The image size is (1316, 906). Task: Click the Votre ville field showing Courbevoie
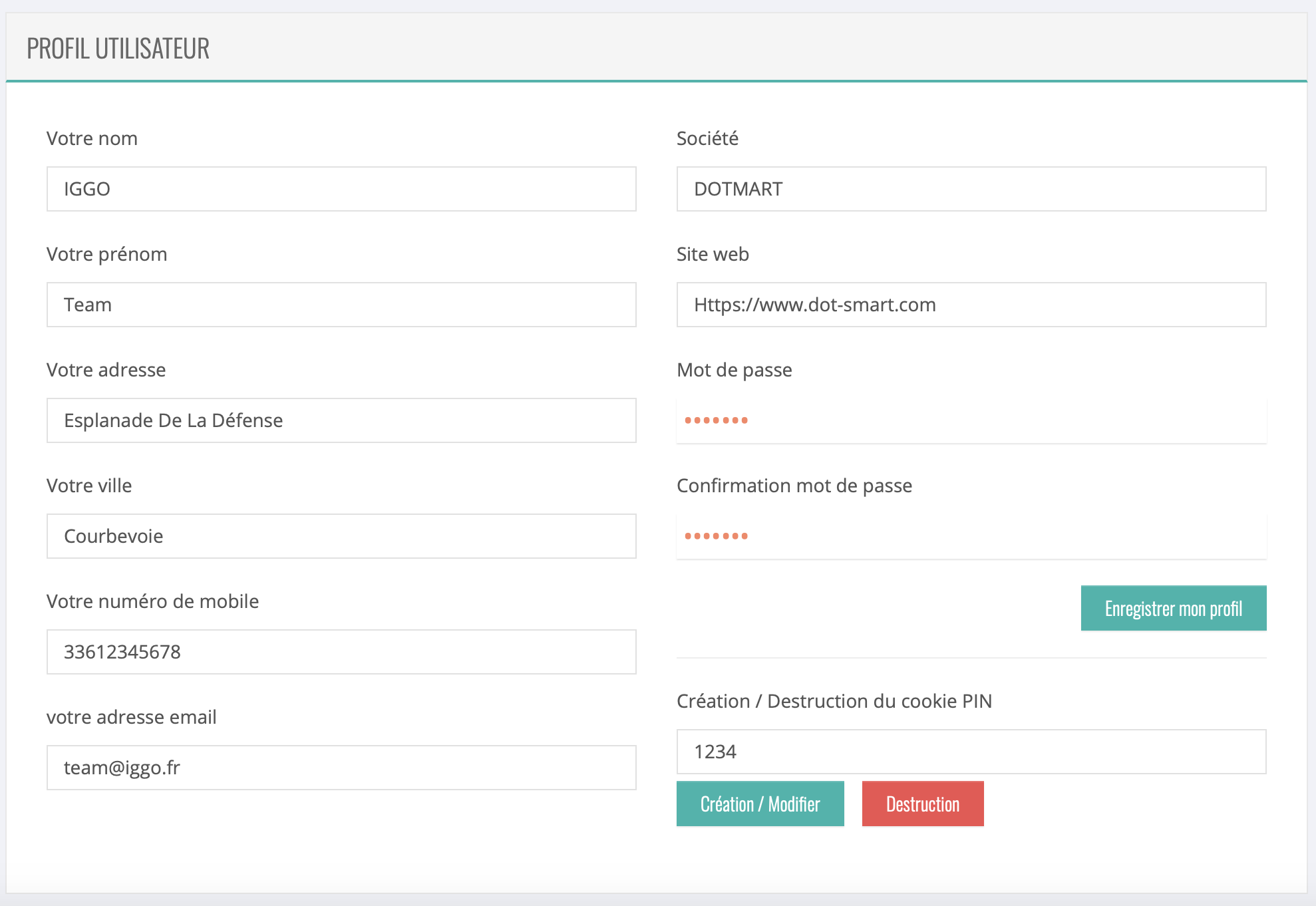(x=341, y=536)
